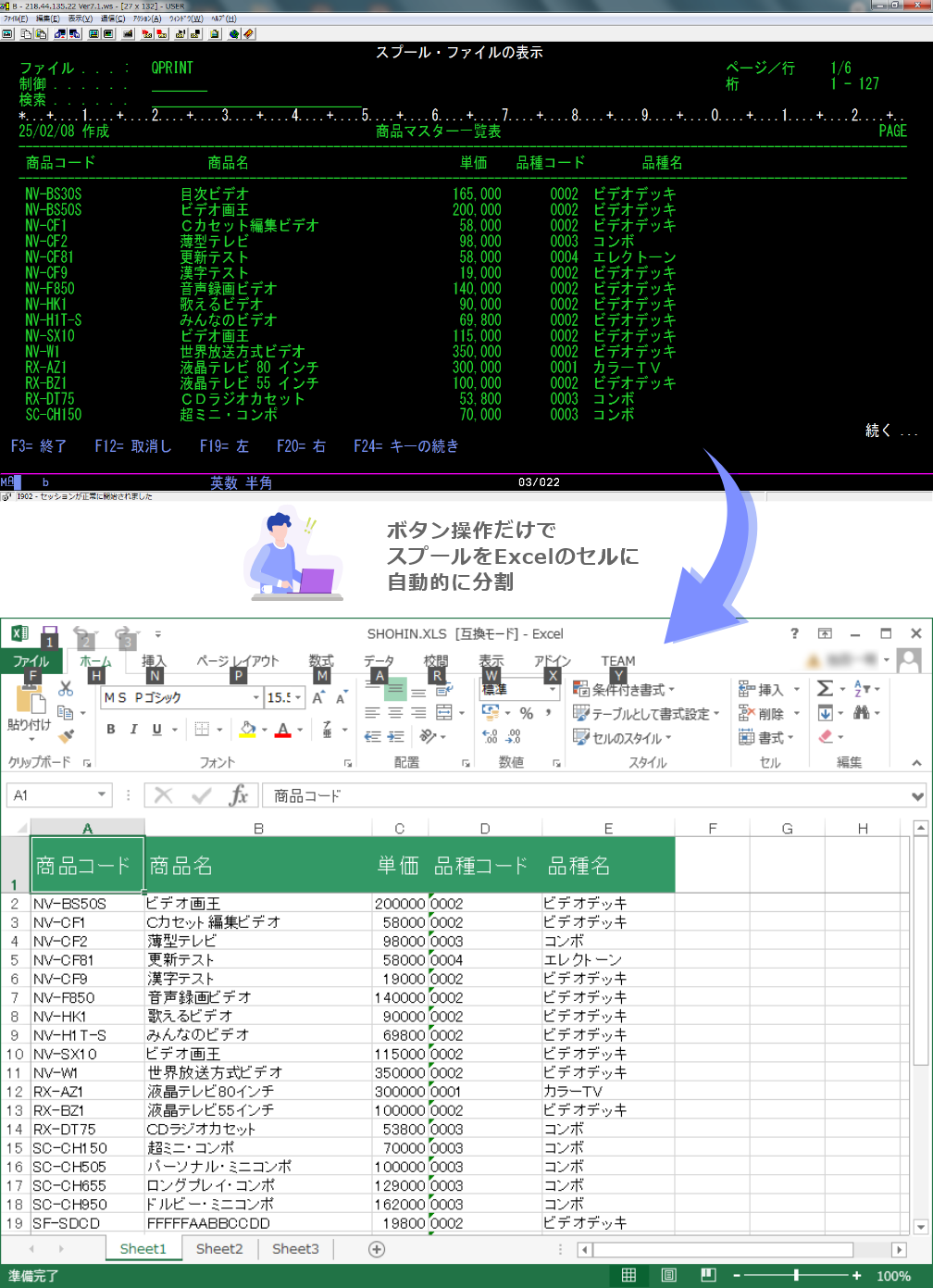The height and width of the screenshot is (1288, 933).
Task: Click the Orientation text-angle icon
Action: [x=428, y=737]
